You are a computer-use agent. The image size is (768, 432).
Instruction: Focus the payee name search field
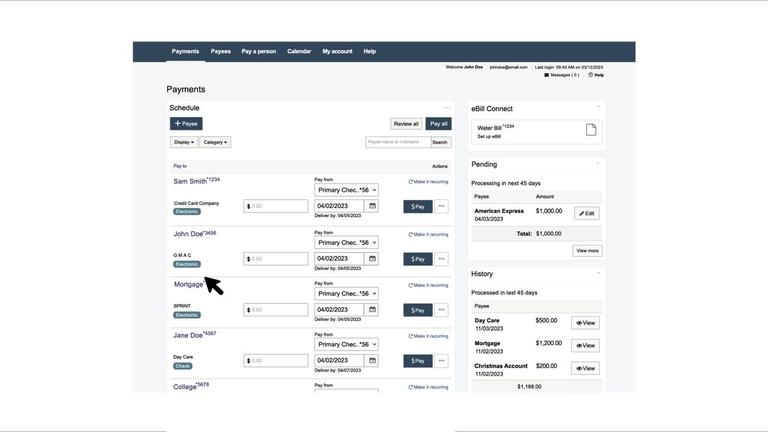click(398, 142)
